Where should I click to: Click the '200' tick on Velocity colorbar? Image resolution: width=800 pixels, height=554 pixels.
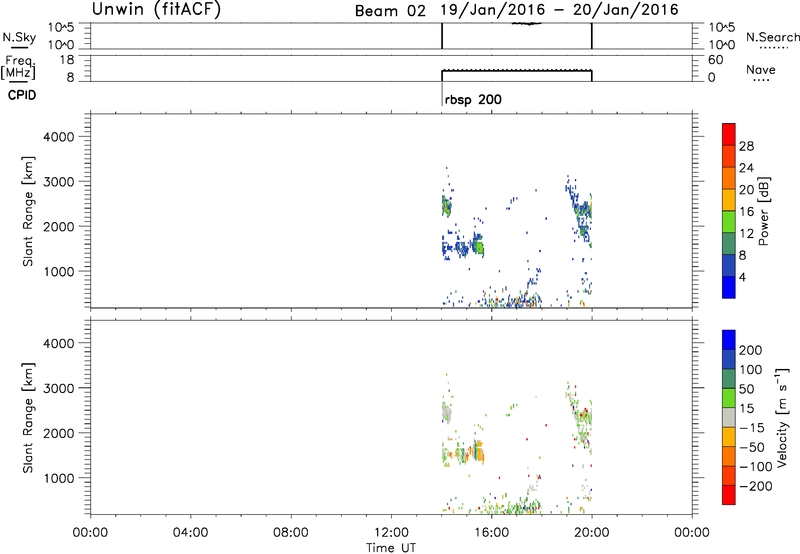tap(751, 350)
